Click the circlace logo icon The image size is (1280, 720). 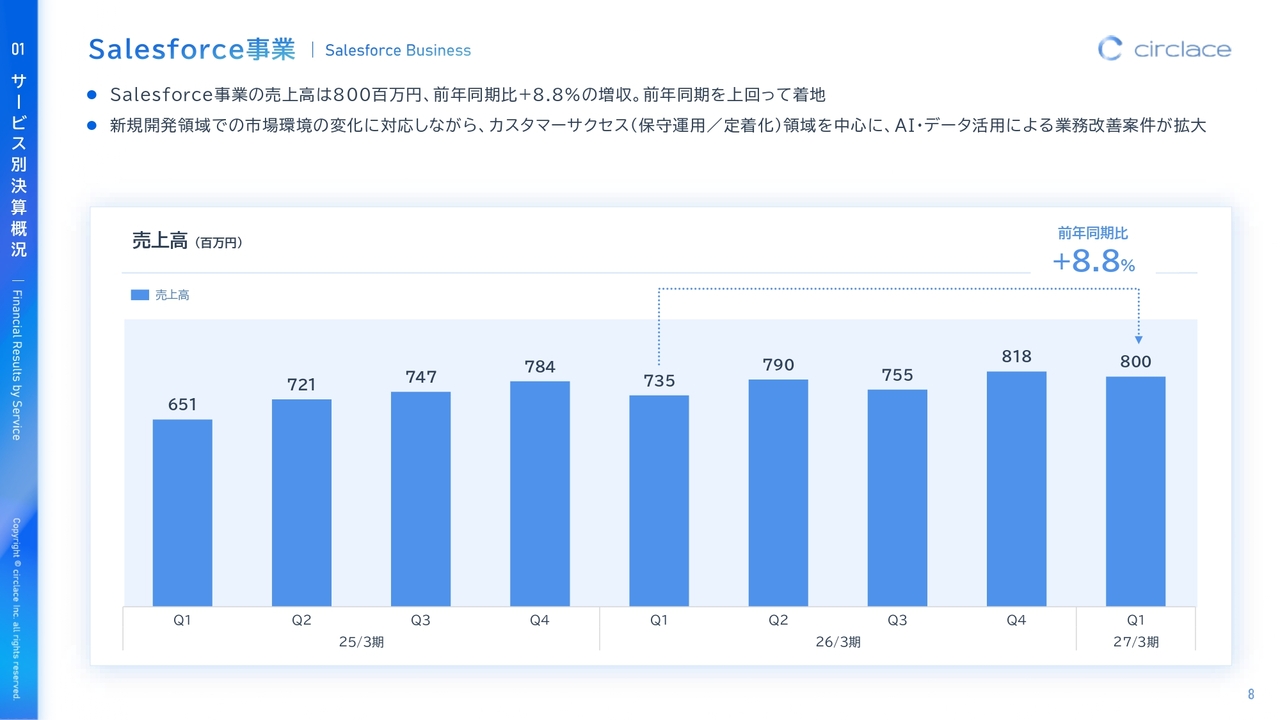point(1110,48)
